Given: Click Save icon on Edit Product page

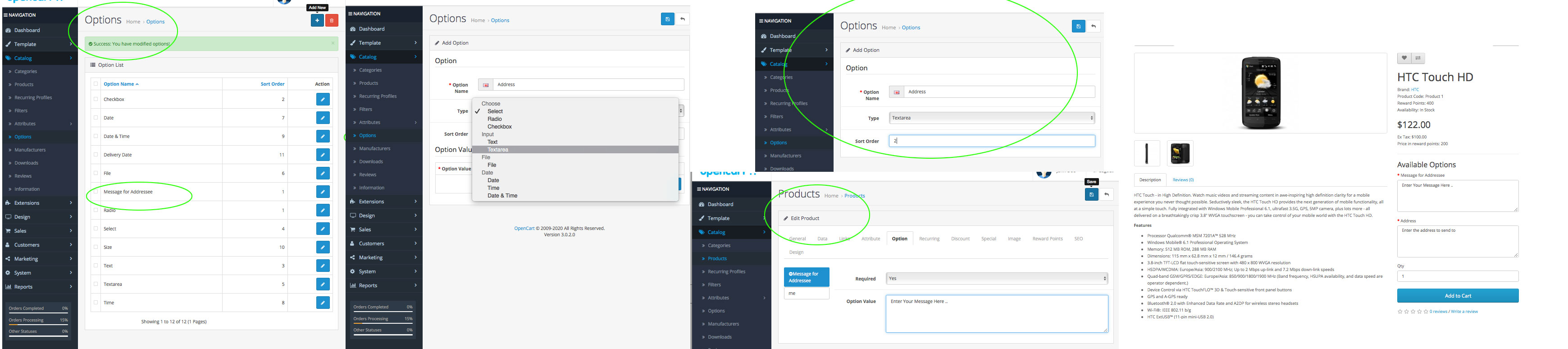Looking at the screenshot, I should point(1091,194).
